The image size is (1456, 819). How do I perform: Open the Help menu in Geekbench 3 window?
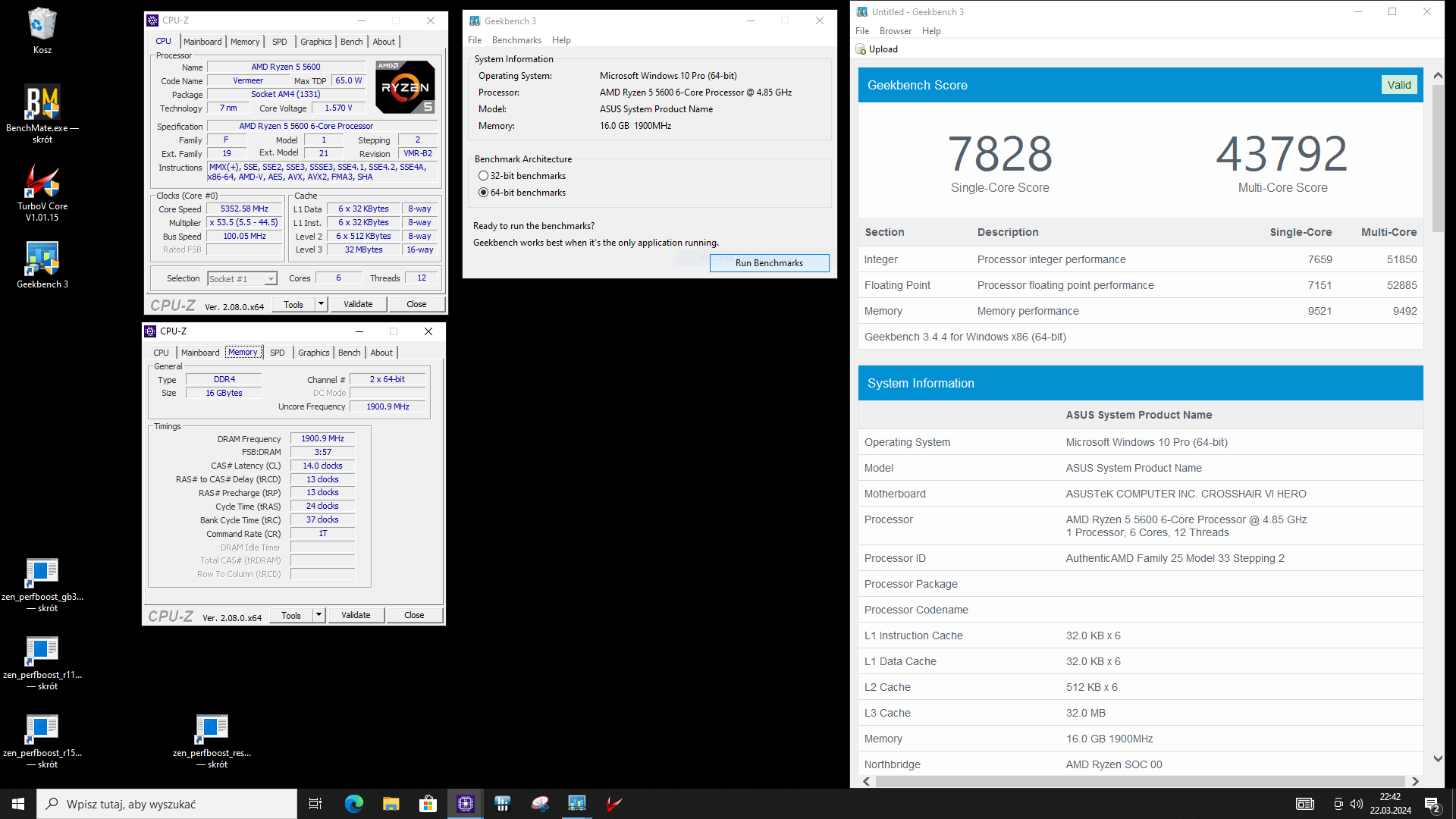[x=561, y=40]
